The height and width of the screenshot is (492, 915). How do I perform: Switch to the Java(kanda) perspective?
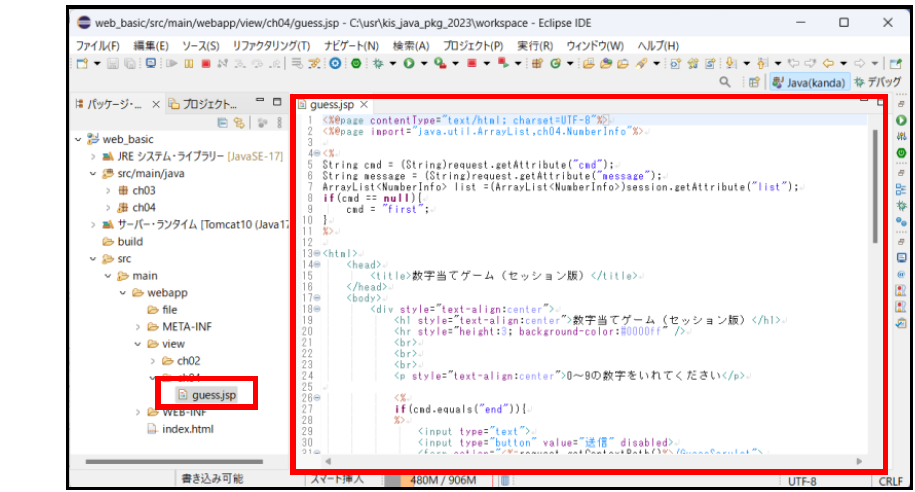(808, 83)
